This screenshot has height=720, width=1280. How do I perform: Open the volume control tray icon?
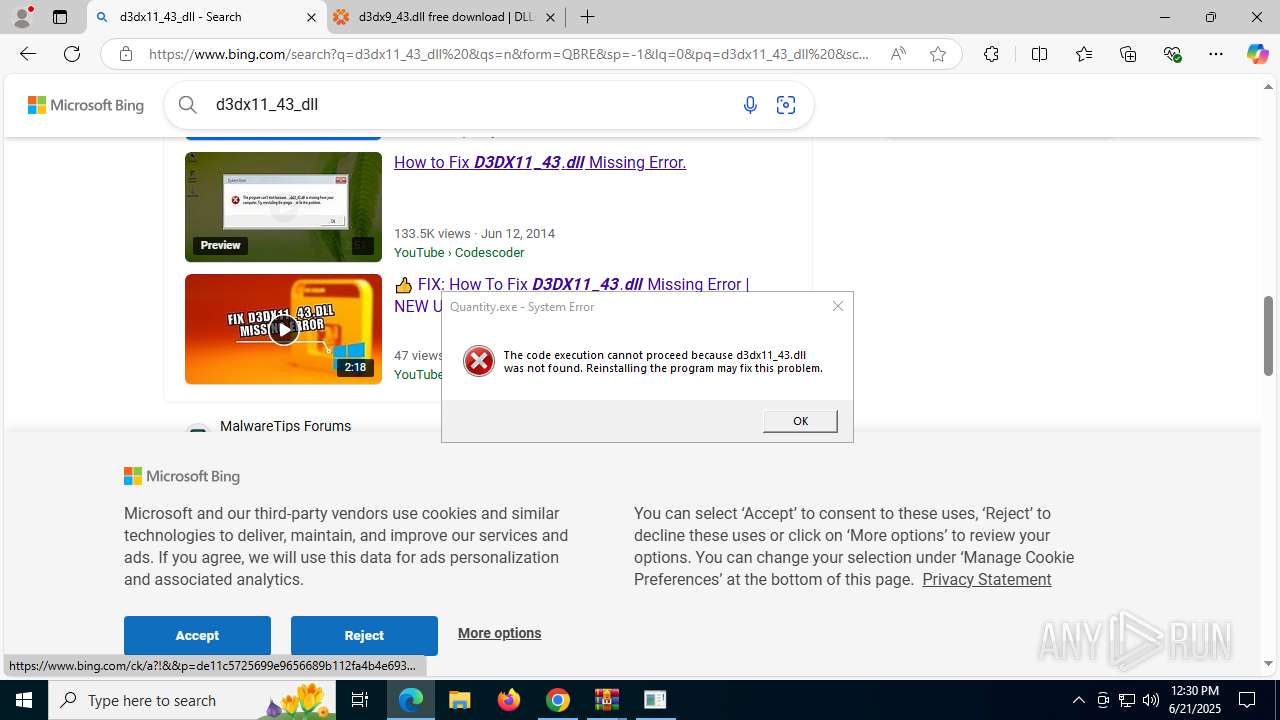pos(1151,700)
